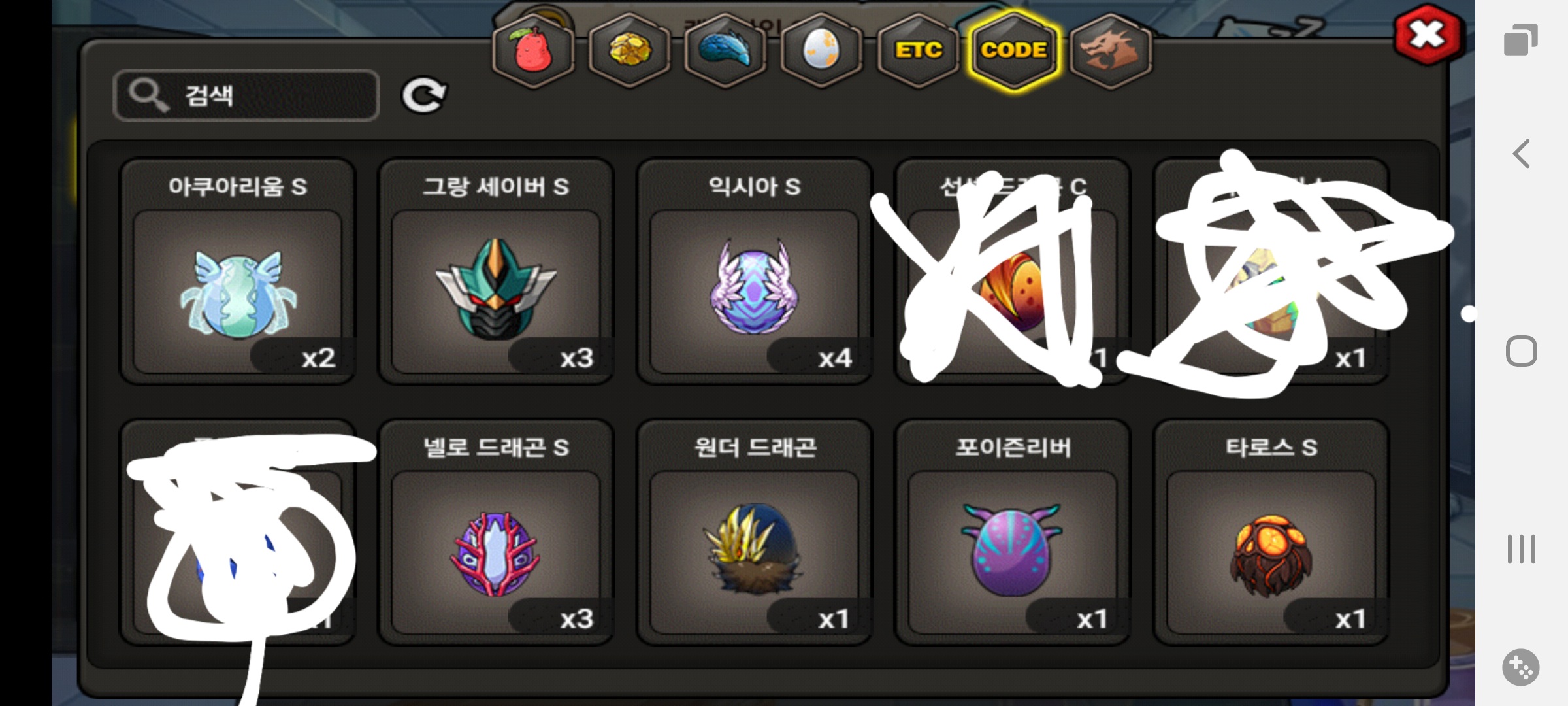Click the refresh arrow icon
Viewport: 1568px width, 706px height.
point(424,95)
